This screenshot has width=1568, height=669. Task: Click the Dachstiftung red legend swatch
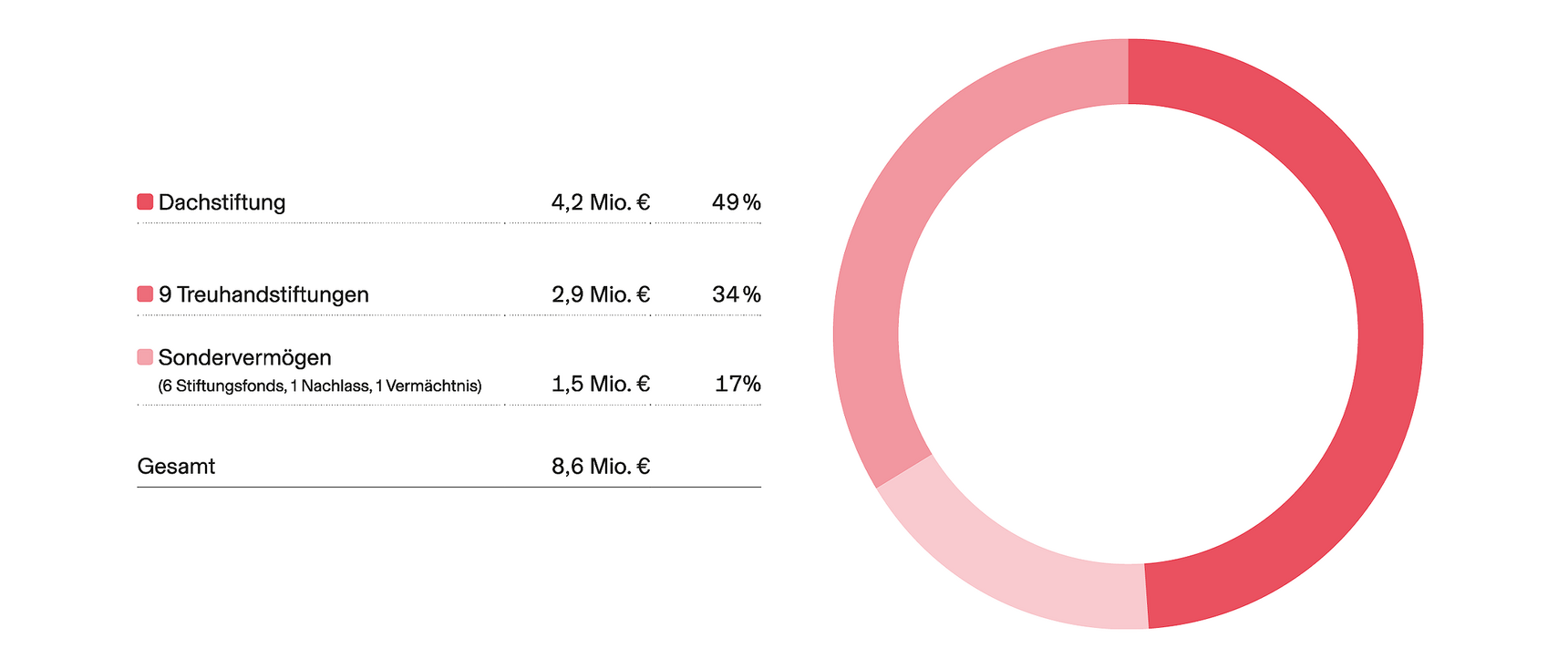[145, 201]
